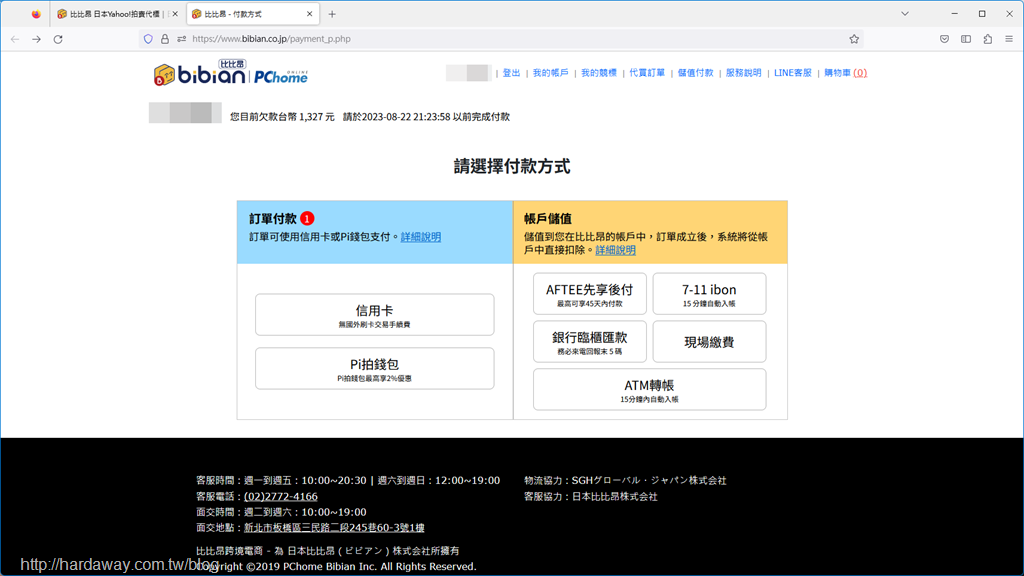Click the browser back arrow
The image size is (1024, 576).
click(15, 39)
